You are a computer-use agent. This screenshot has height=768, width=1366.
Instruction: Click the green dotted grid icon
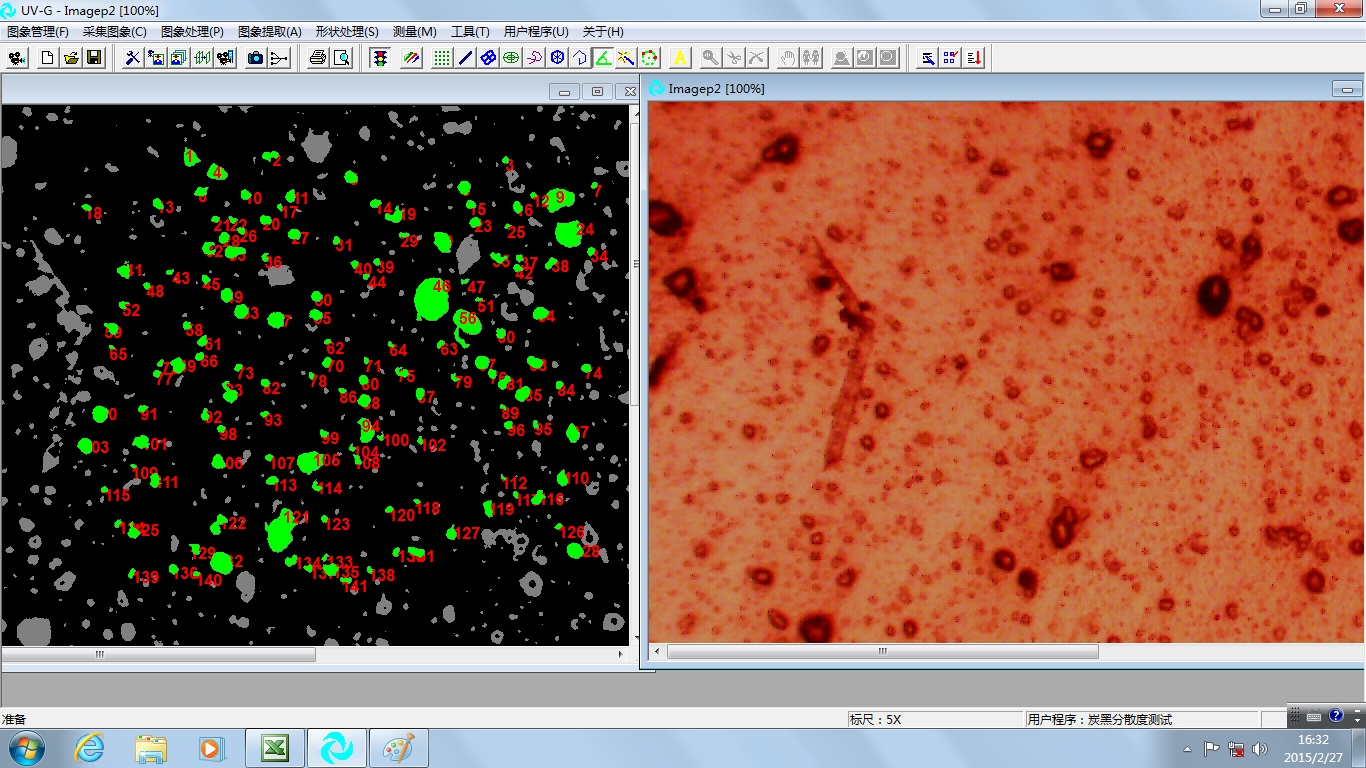(442, 58)
